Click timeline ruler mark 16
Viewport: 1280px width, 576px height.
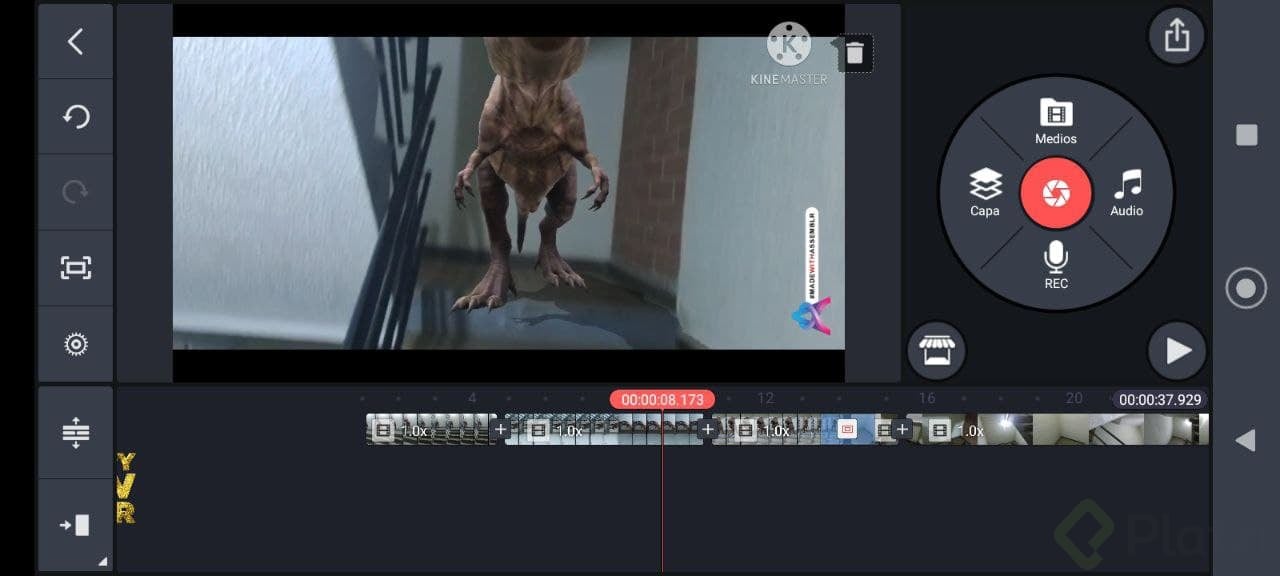927,398
